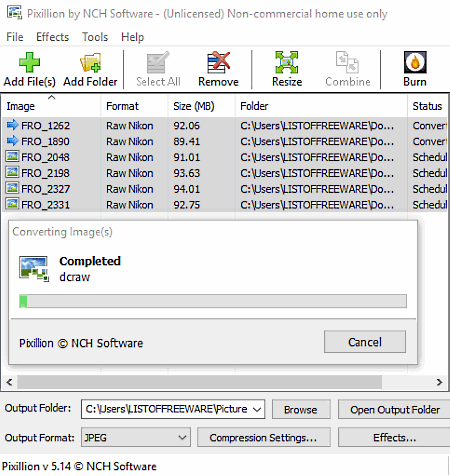
Task: Click the 93.63 size value
Action: pos(186,173)
